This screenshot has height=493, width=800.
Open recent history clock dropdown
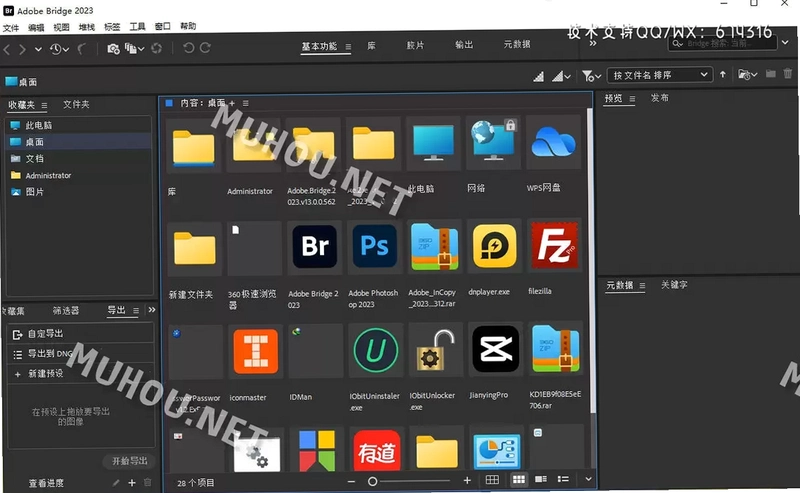click(x=59, y=49)
